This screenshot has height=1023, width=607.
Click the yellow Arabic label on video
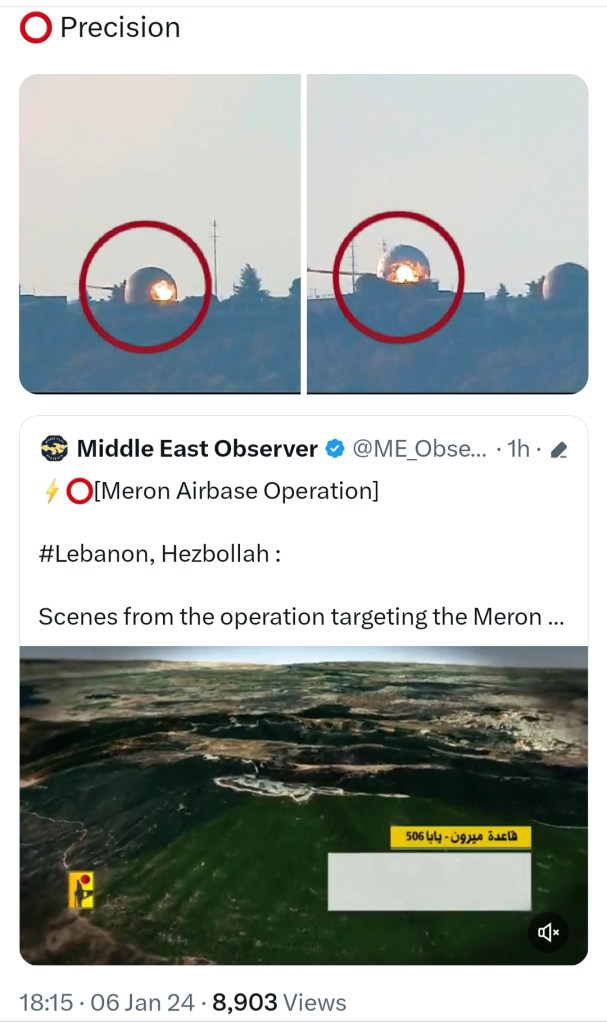pos(460,836)
